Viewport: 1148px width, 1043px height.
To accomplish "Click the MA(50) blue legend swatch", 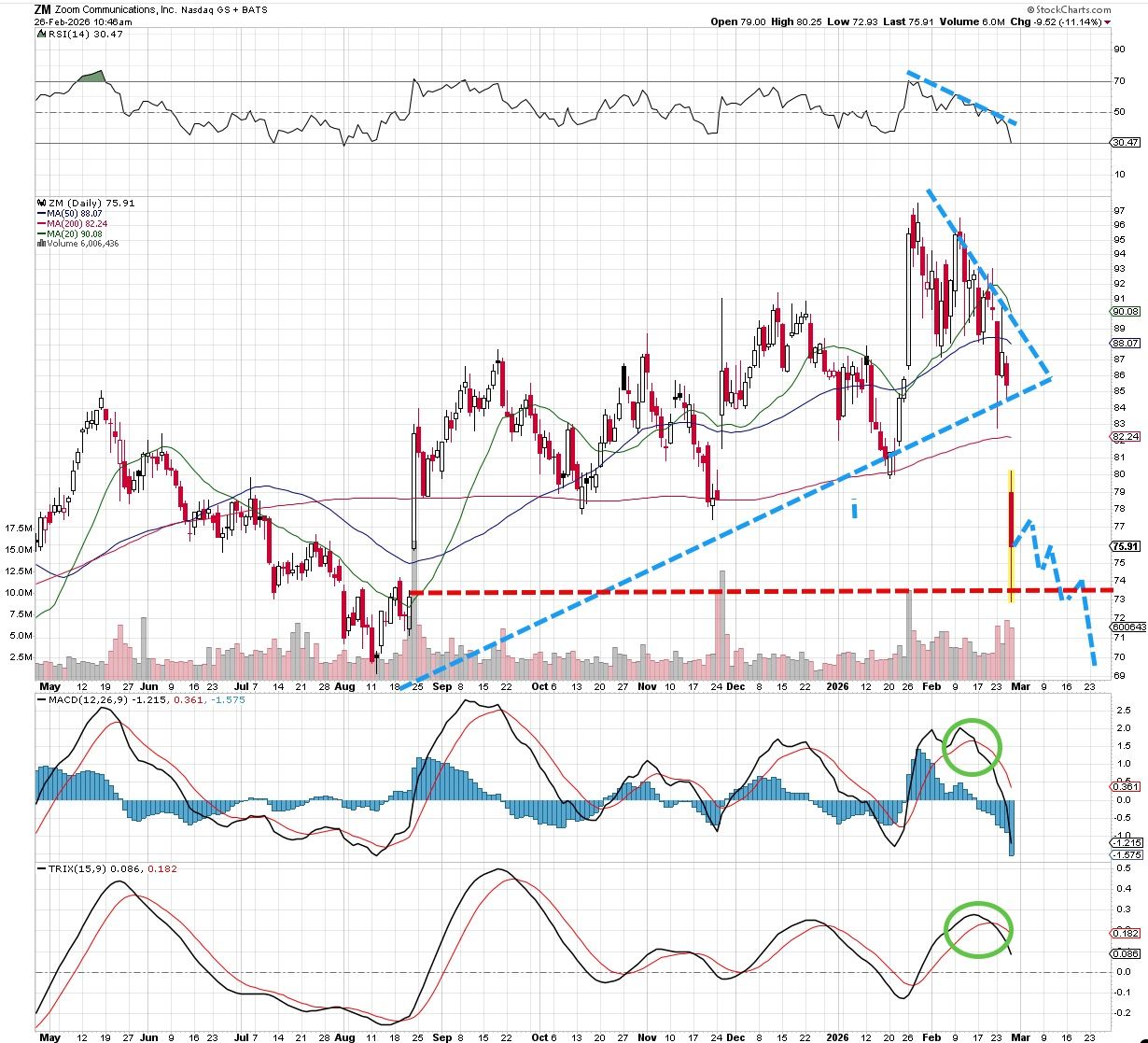I will 39,213.
